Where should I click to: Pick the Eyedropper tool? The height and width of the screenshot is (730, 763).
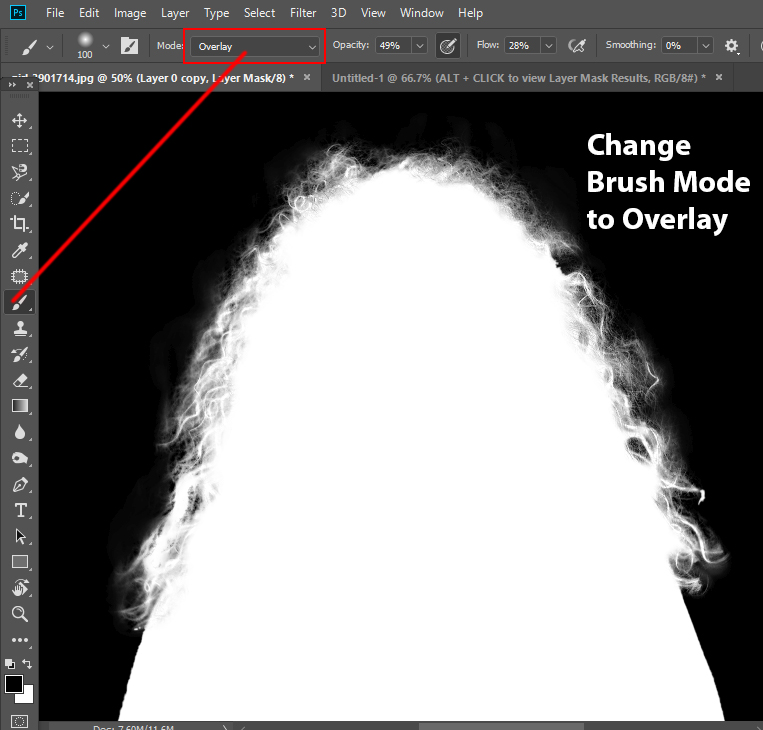19,250
